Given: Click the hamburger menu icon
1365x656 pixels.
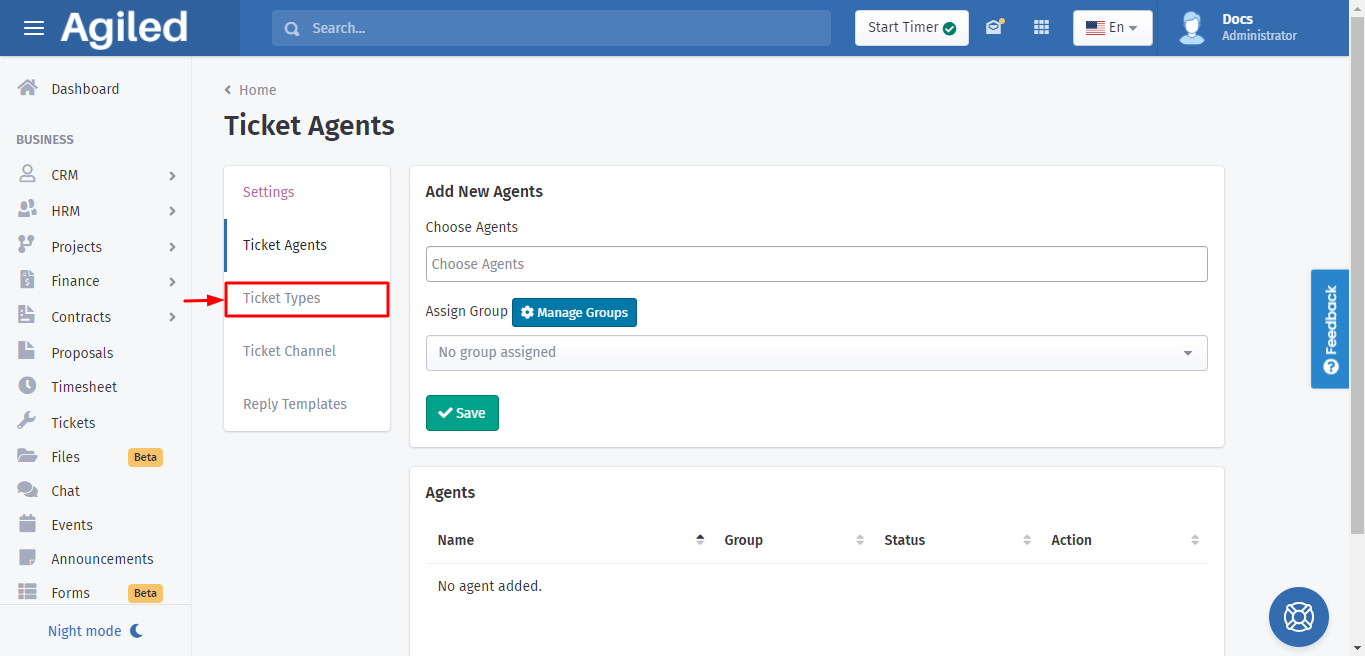Looking at the screenshot, I should click(x=34, y=28).
